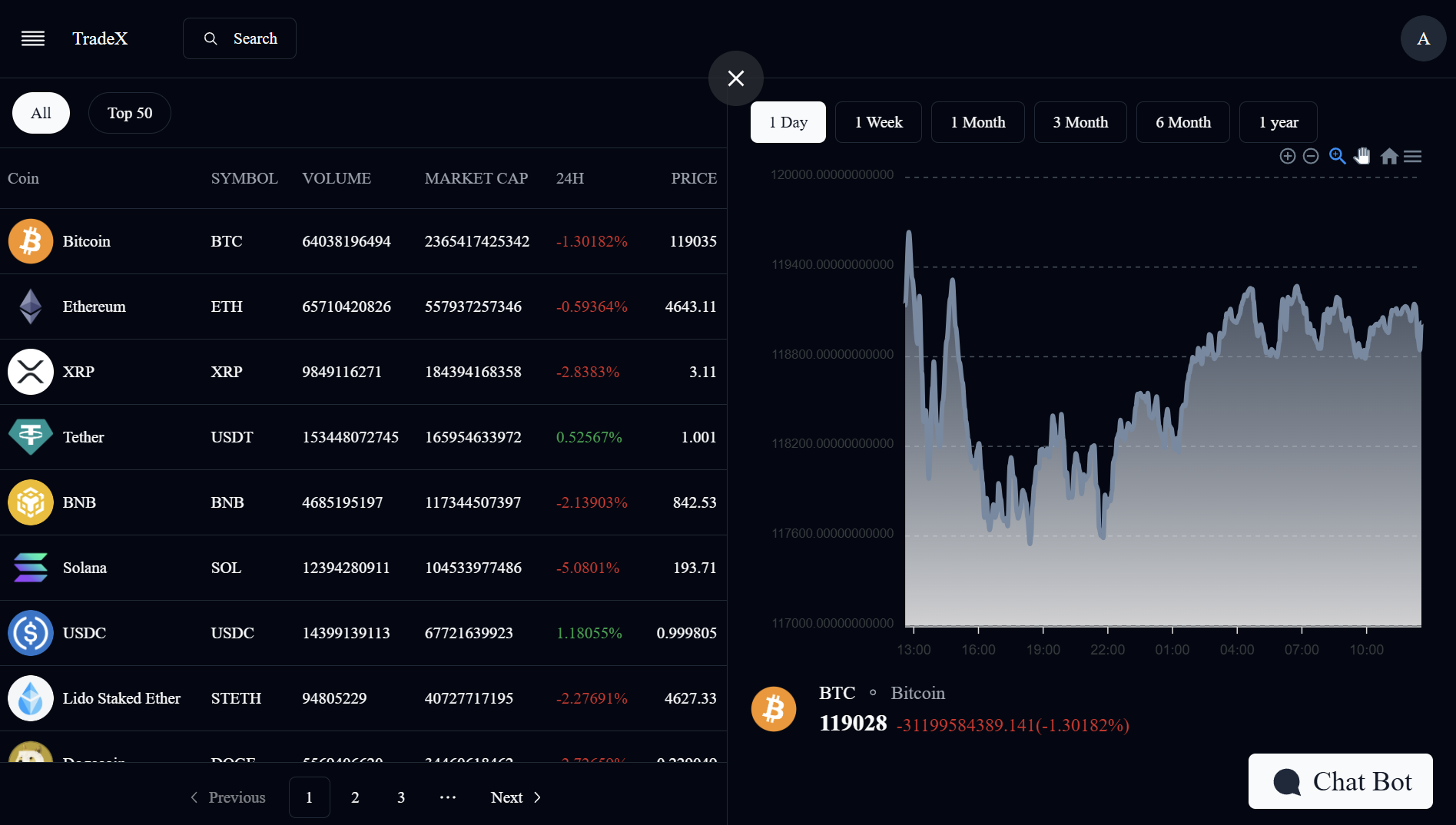Select the Bitcoin name in table
The height and width of the screenshot is (825, 1456).
pos(87,241)
